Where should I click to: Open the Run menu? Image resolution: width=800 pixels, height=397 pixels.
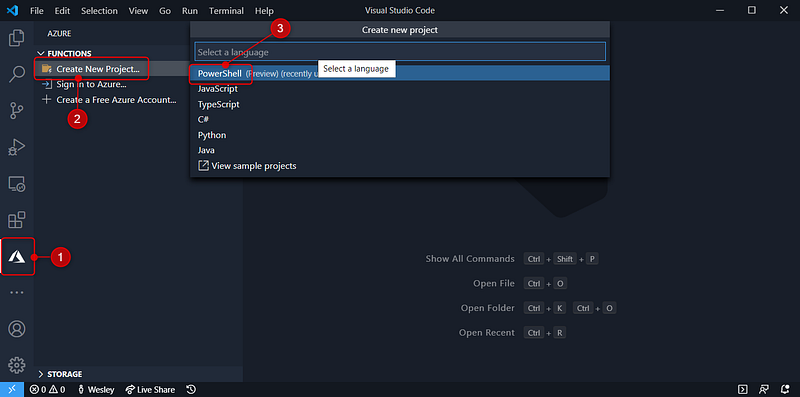tap(190, 11)
